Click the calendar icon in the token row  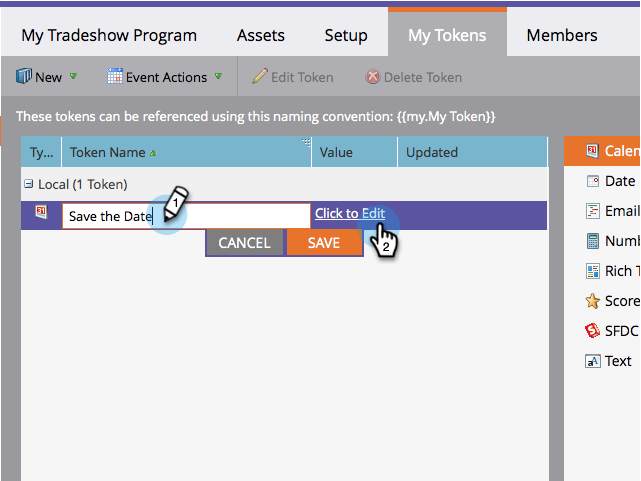(x=41, y=212)
